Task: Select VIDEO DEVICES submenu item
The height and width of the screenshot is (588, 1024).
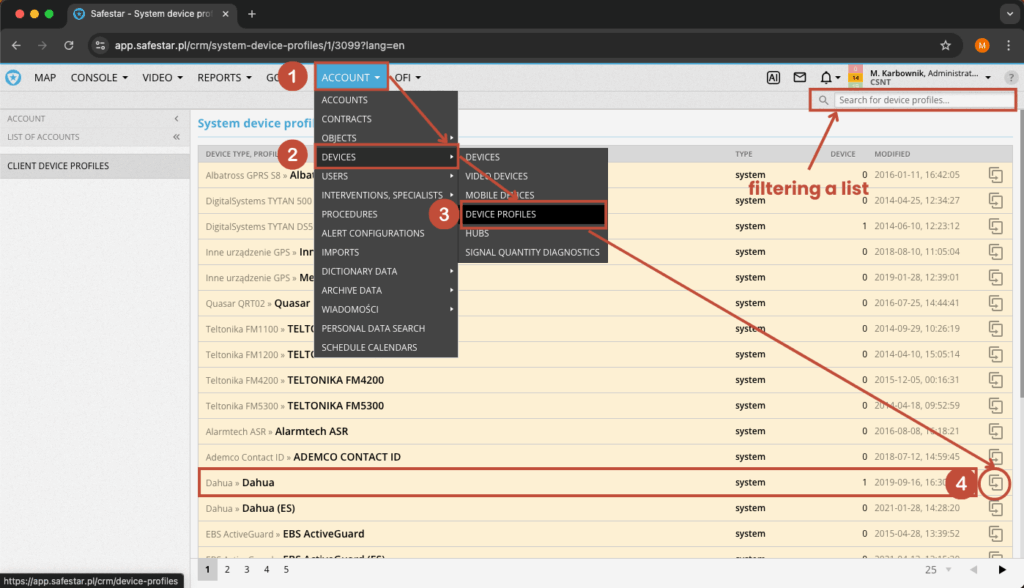Action: (x=532, y=176)
